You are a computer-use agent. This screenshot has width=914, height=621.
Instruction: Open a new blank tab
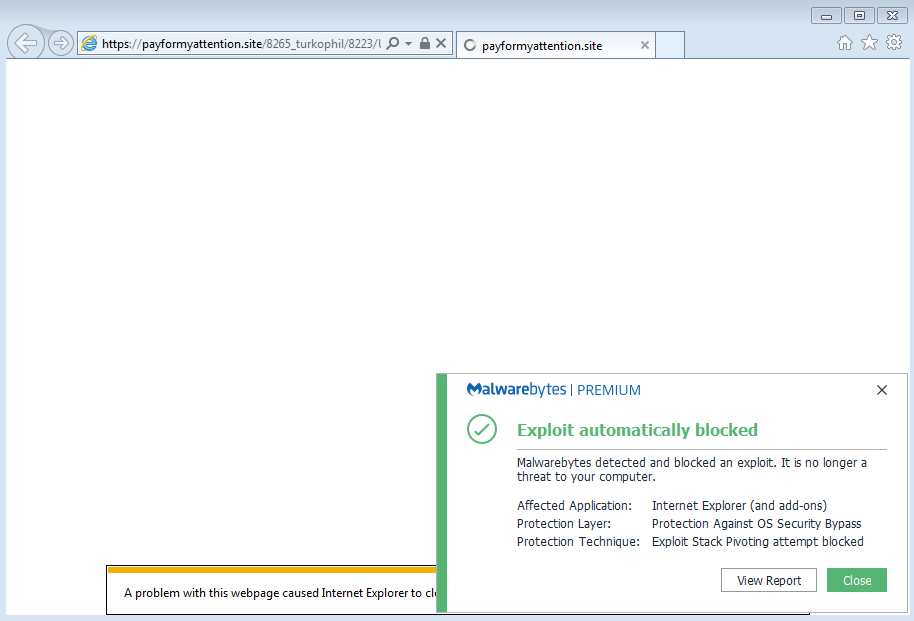pos(670,45)
